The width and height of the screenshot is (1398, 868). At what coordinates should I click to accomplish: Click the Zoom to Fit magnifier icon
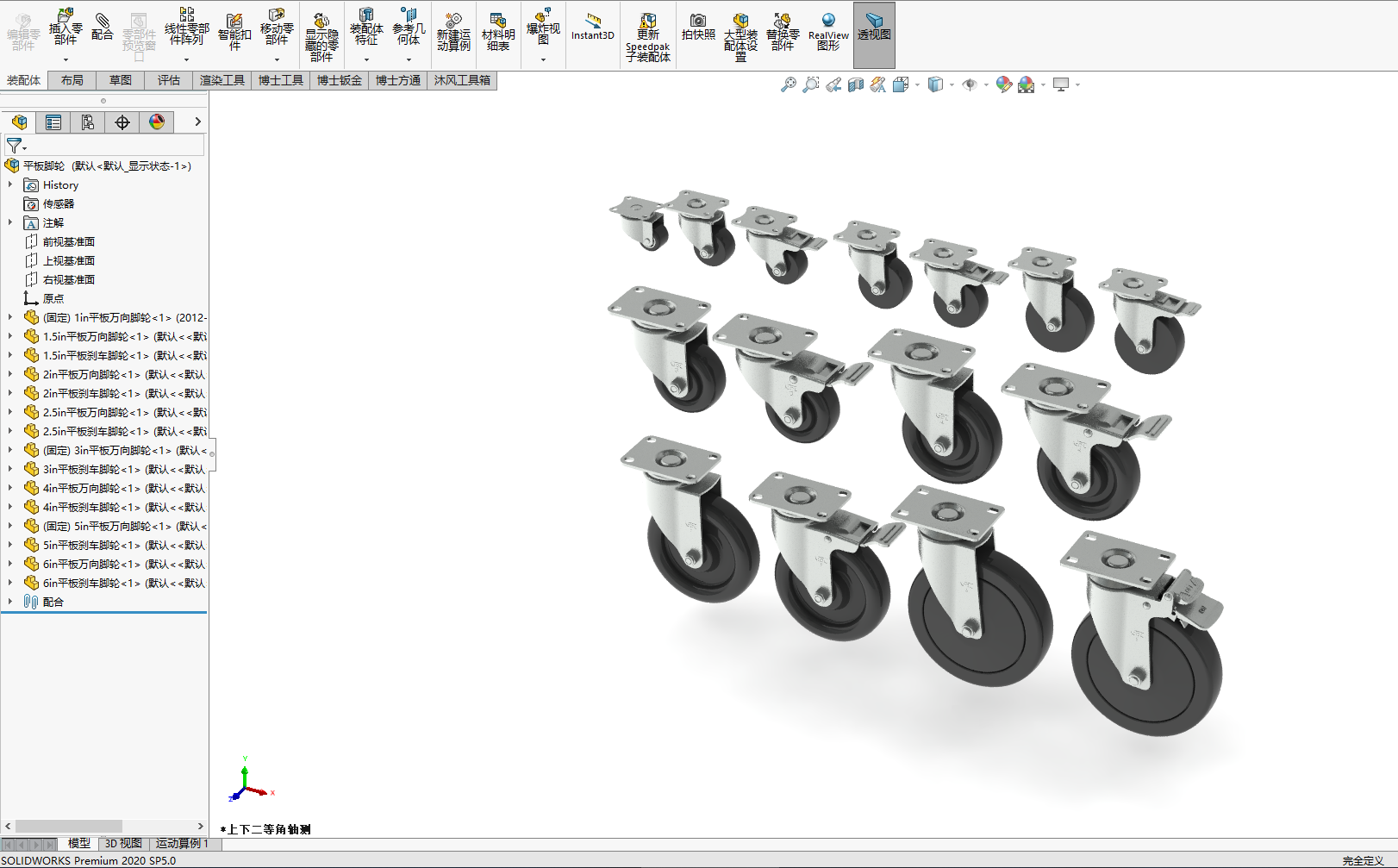click(x=788, y=84)
